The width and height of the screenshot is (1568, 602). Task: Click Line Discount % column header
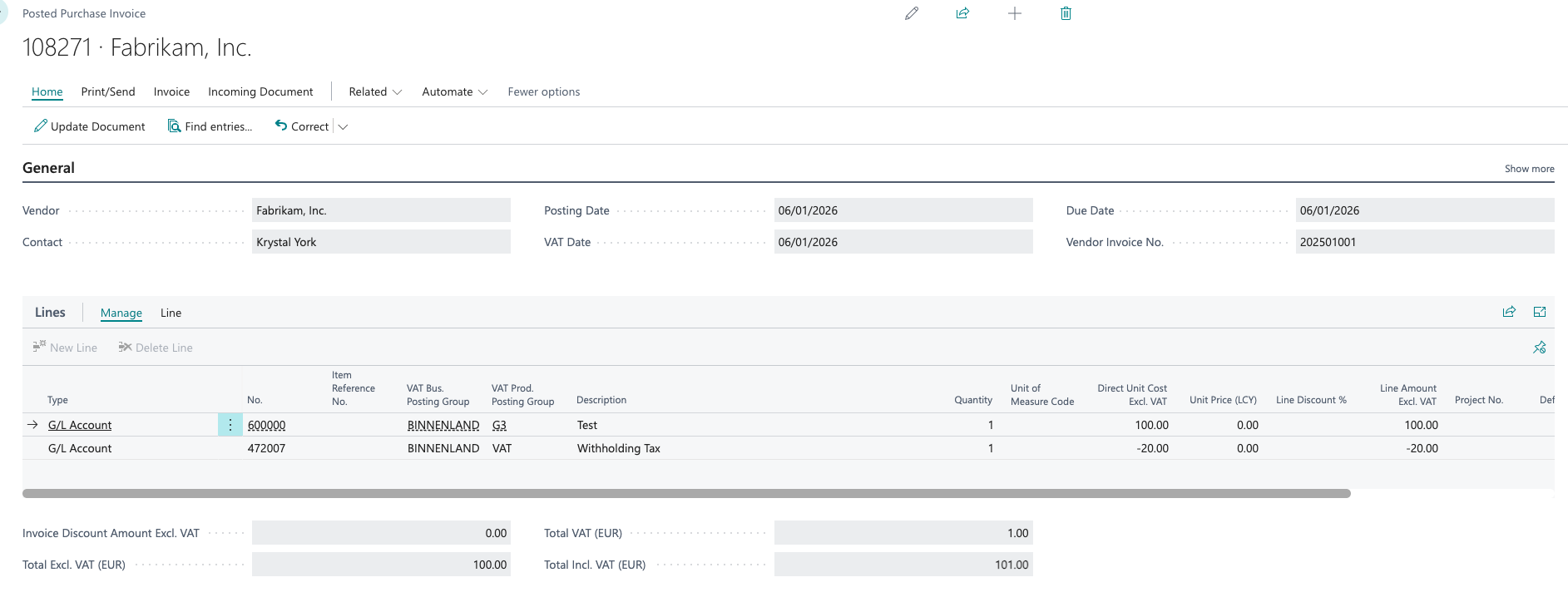coord(1311,400)
